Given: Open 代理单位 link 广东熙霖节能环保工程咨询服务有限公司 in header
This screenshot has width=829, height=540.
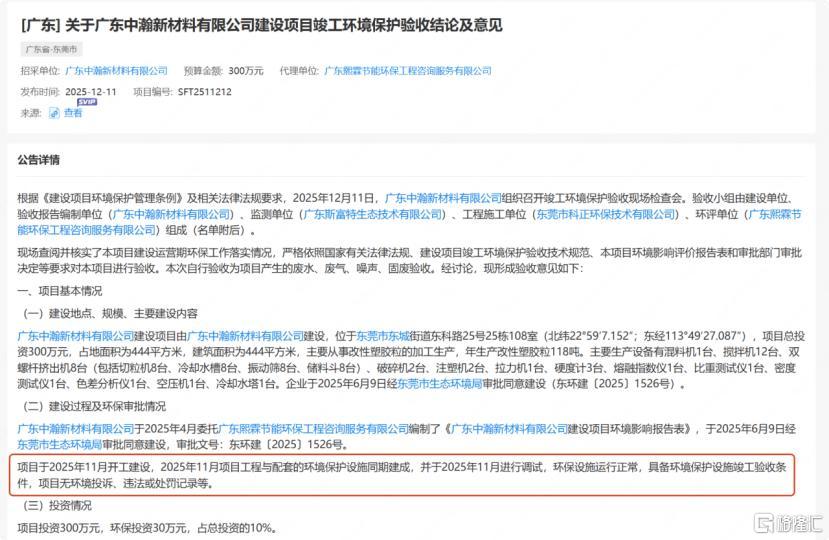Looking at the screenshot, I should pos(408,71).
